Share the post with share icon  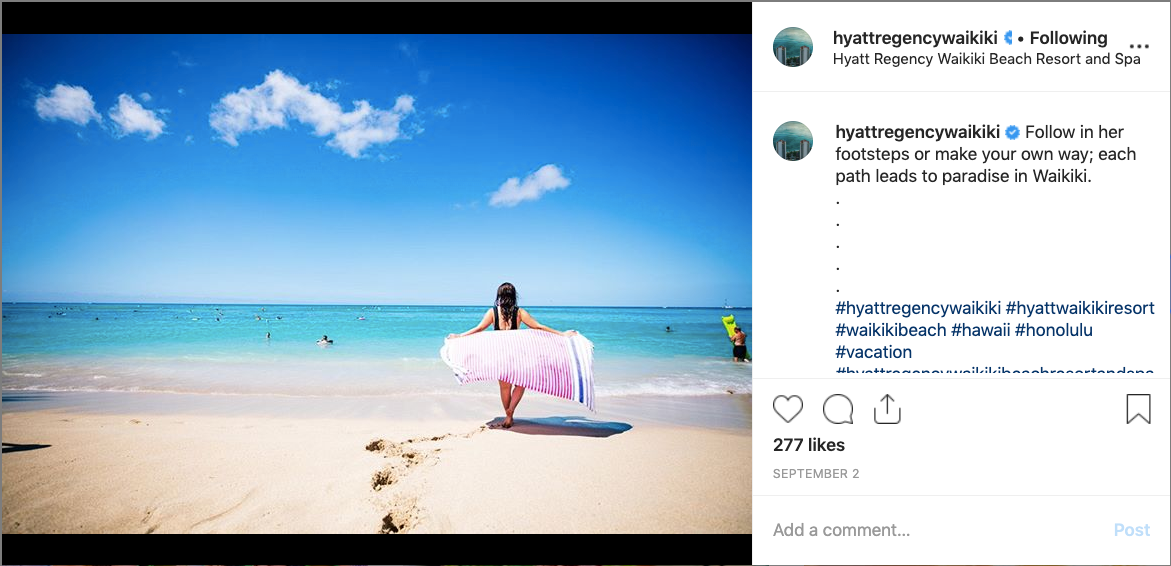(887, 409)
